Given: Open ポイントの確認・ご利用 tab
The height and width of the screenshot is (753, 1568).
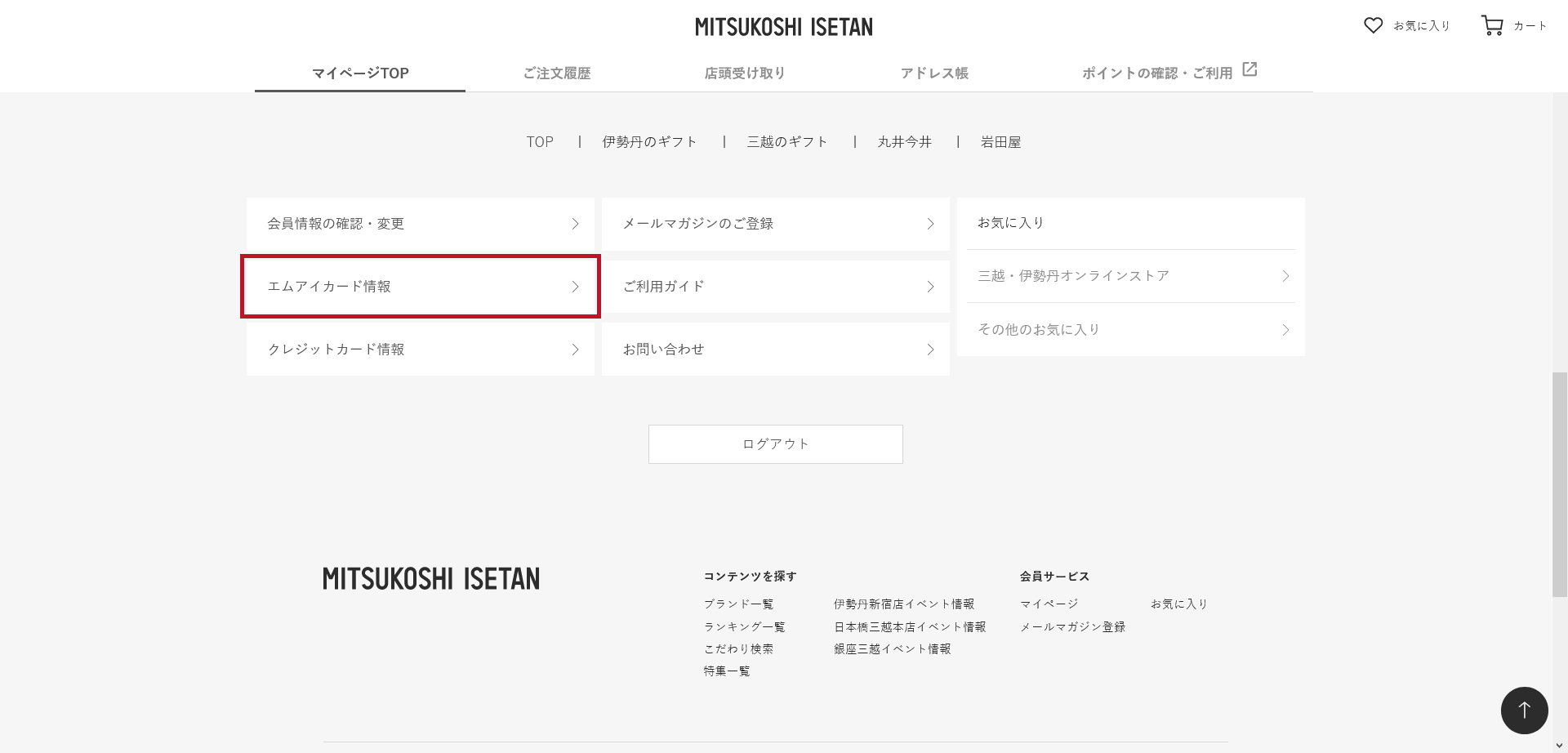Looking at the screenshot, I should (x=1157, y=73).
